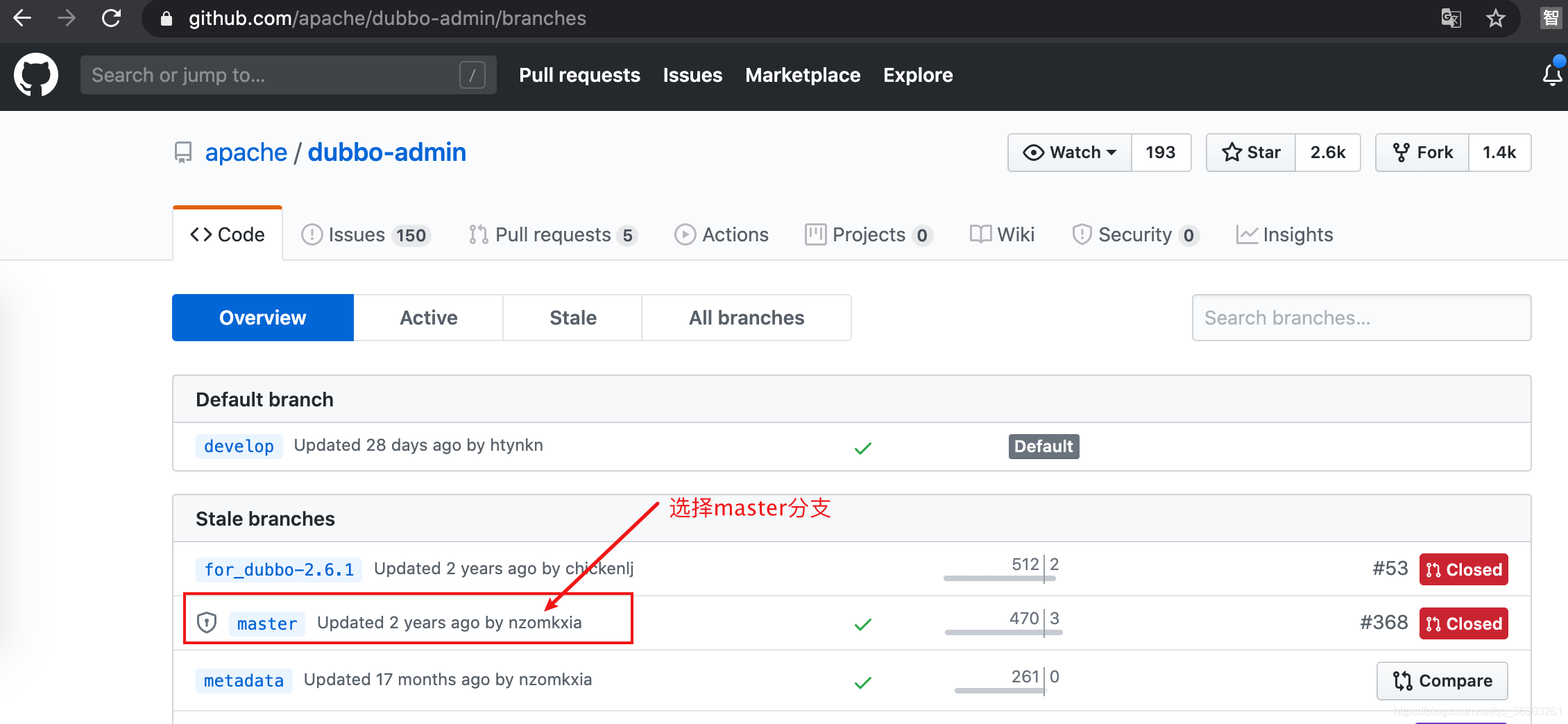Click the repository book icon
The width and height of the screenshot is (1568, 724).
183,153
